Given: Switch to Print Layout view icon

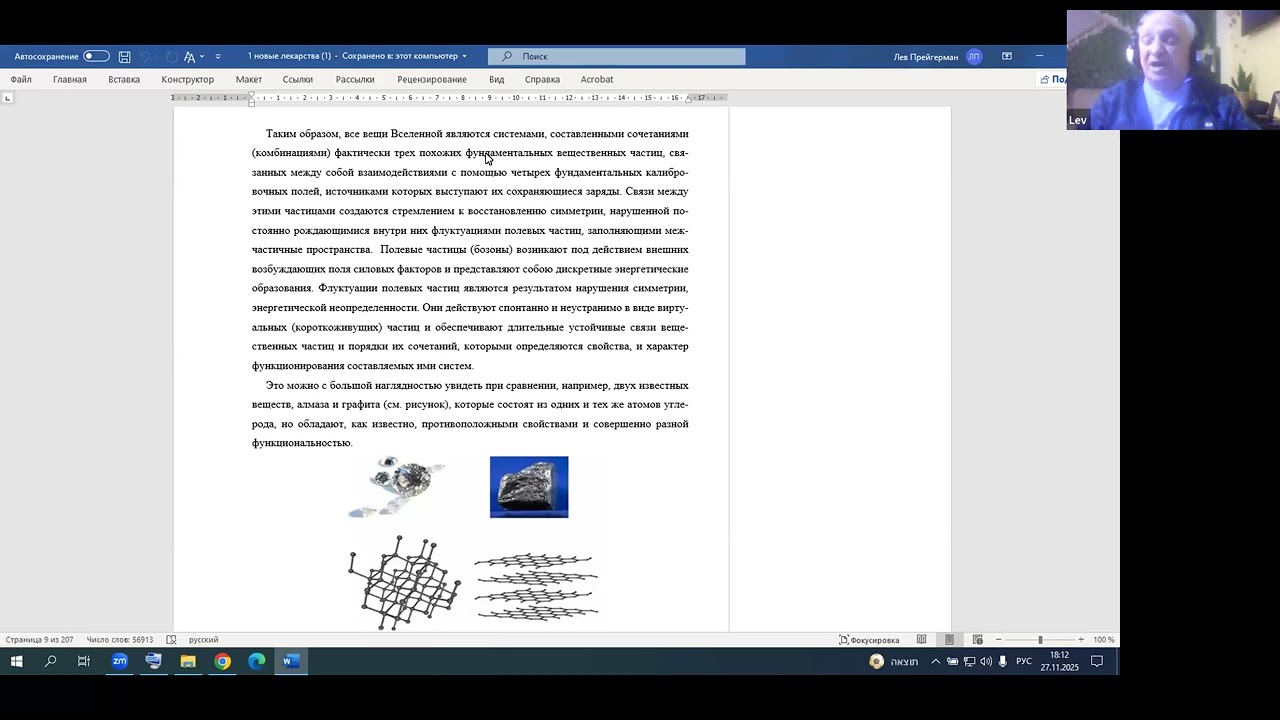Looking at the screenshot, I should (x=949, y=640).
